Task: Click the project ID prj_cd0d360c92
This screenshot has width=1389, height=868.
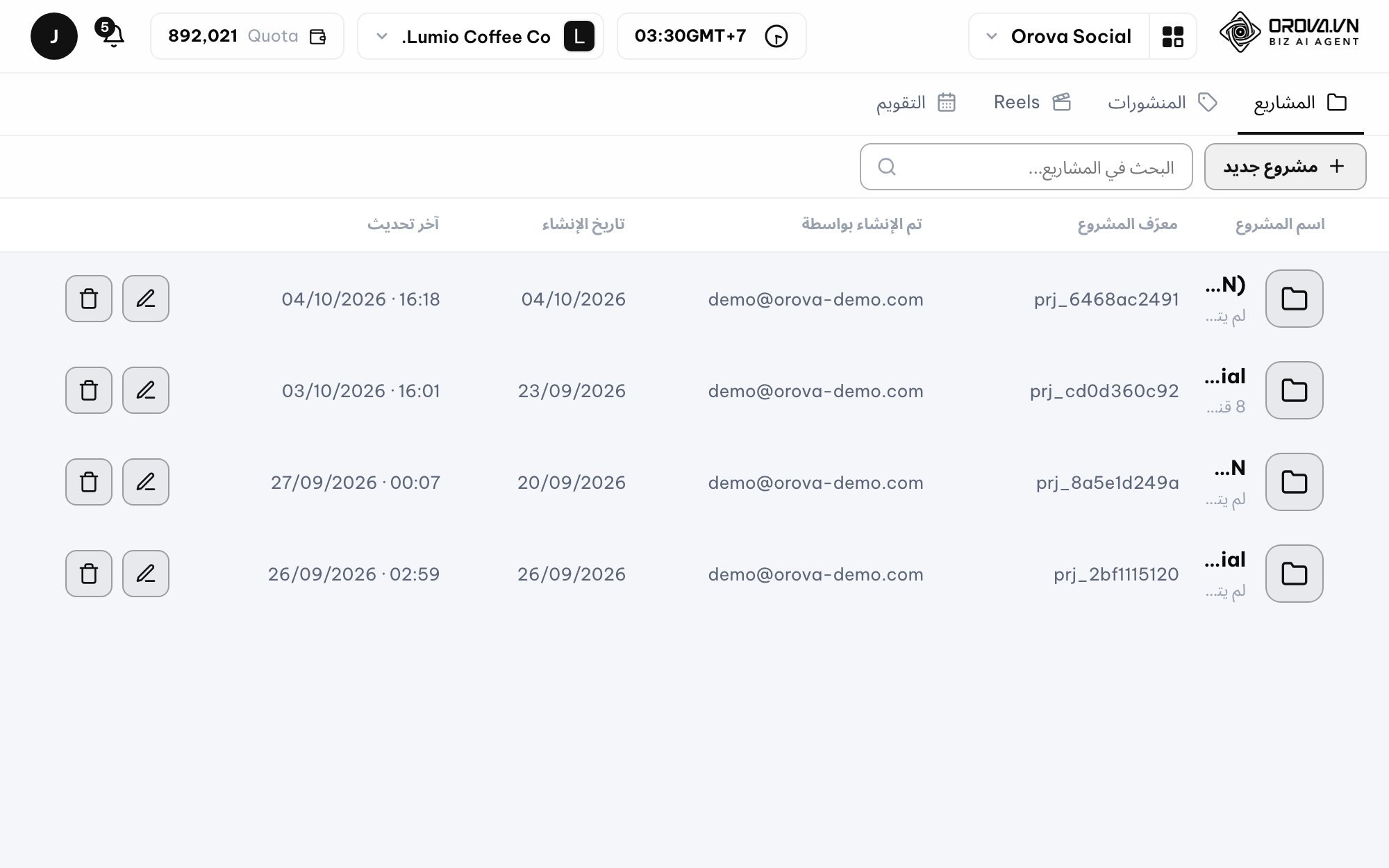Action: pyautogui.click(x=1104, y=391)
